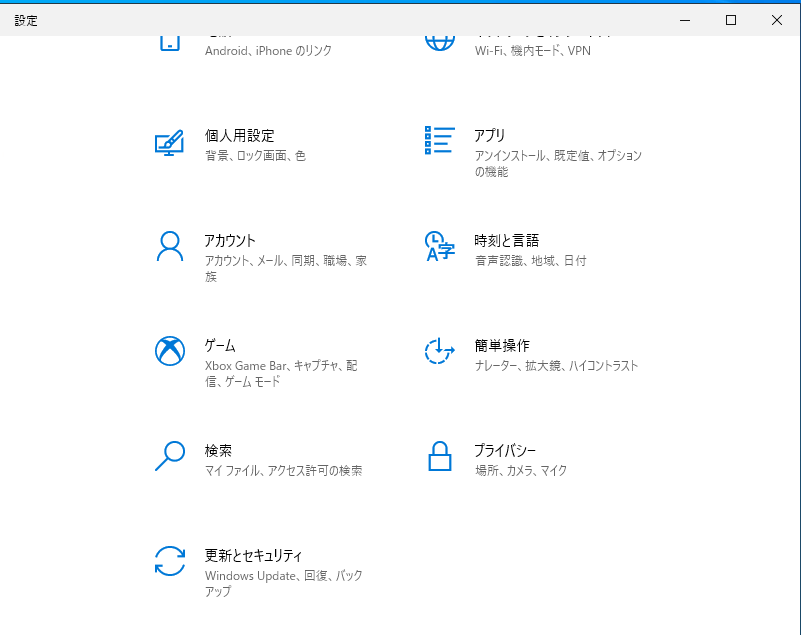Screen dimensions: 801x635
Task: Click the プライバシー padlock icon
Action: [438, 458]
